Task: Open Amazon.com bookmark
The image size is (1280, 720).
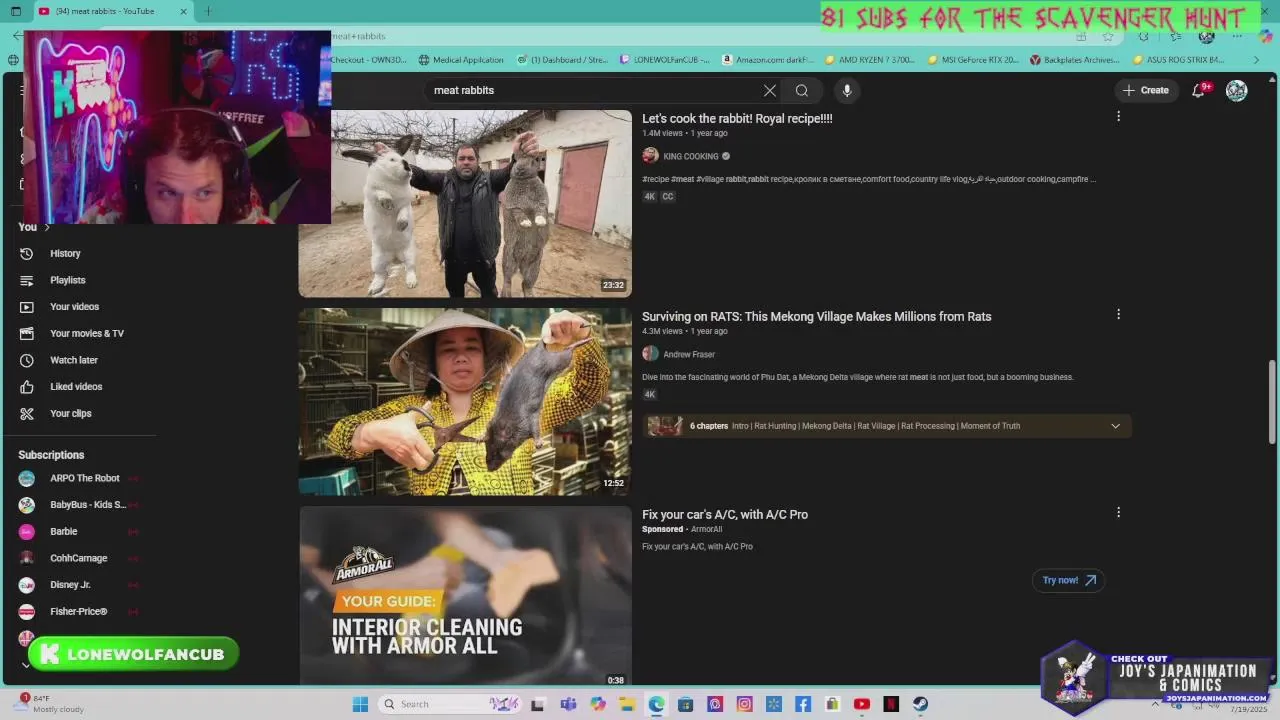Action: click(768, 60)
